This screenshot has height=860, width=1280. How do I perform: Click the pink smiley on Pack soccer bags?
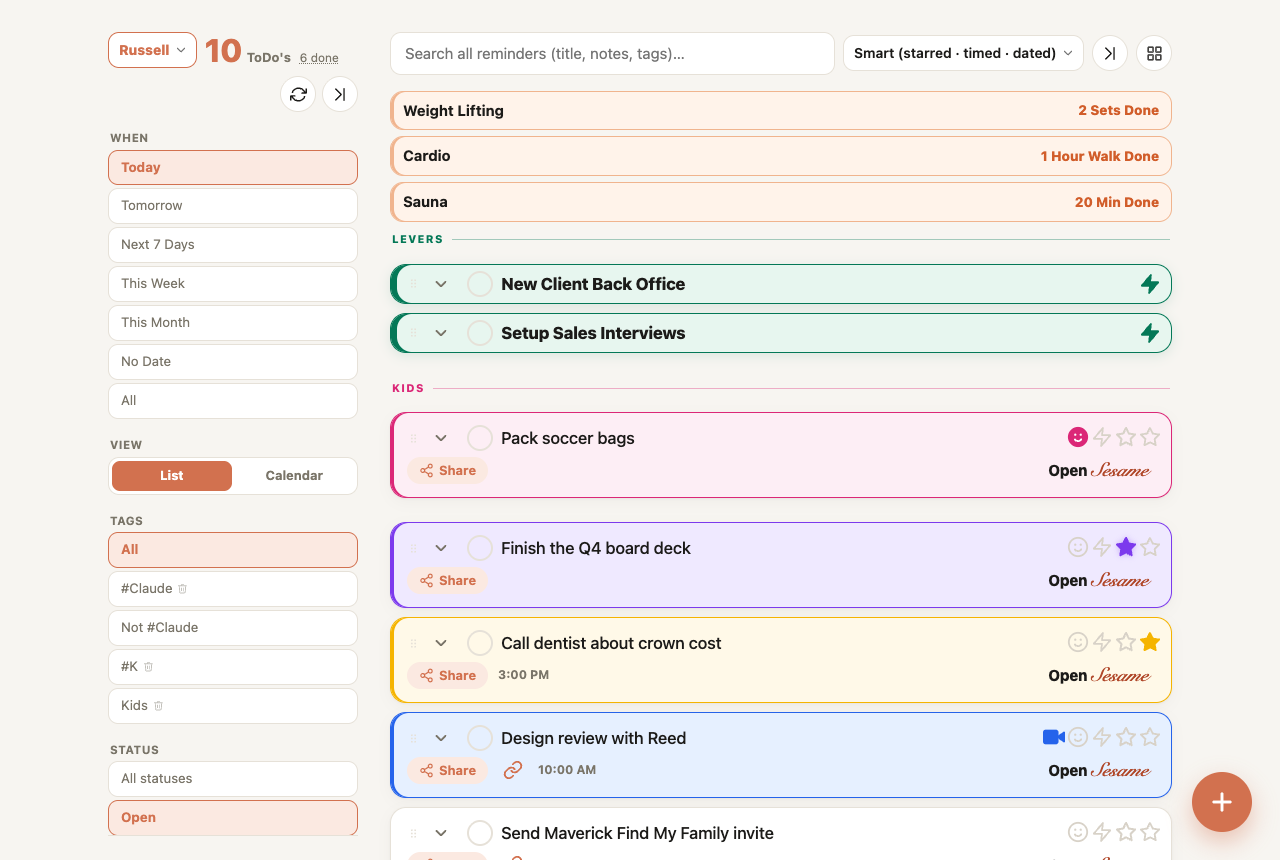(1077, 437)
